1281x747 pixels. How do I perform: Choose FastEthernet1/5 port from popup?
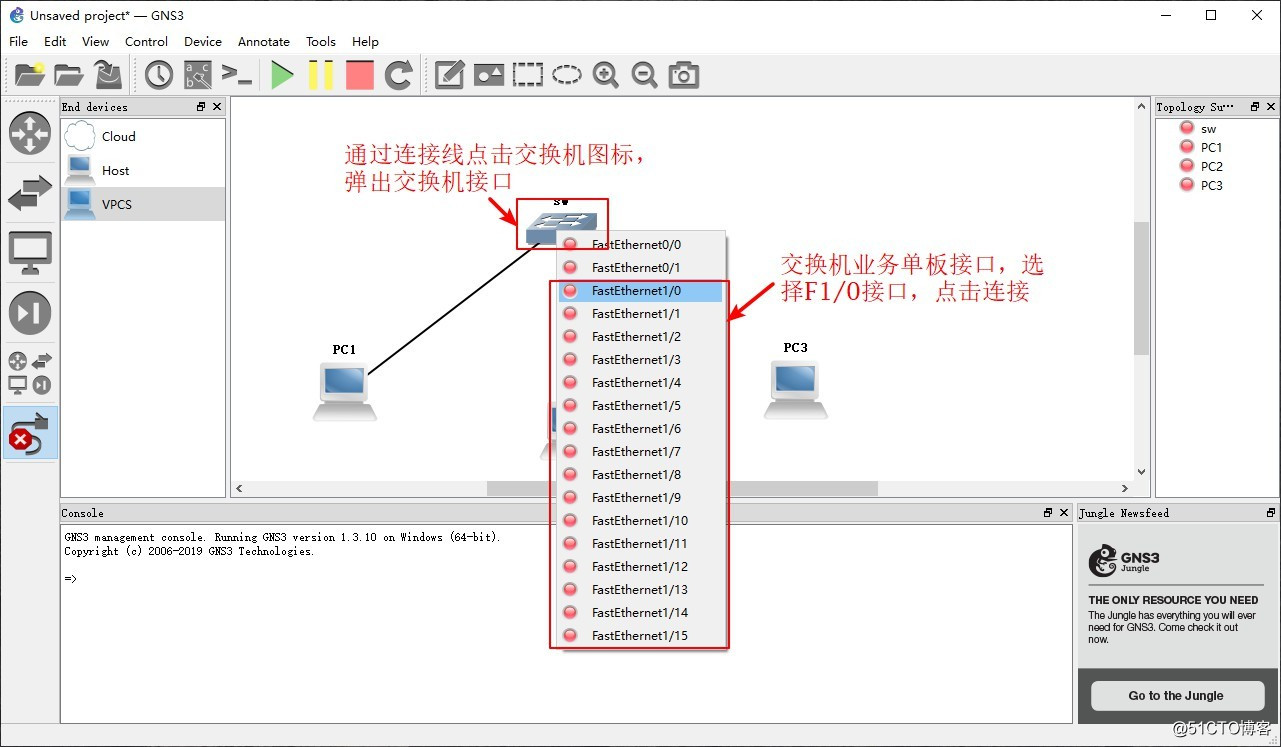(640, 405)
